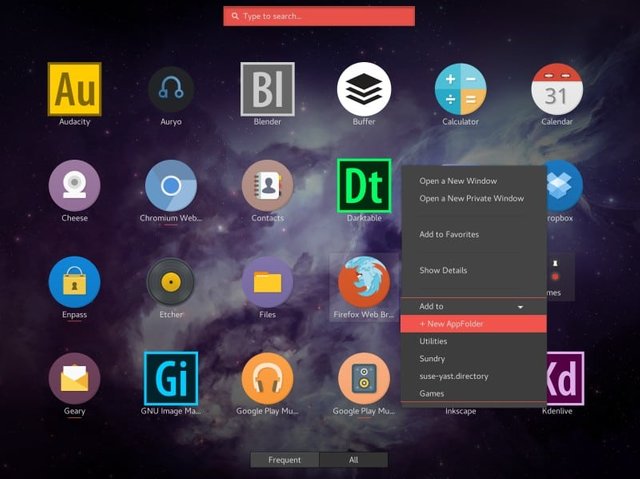The image size is (640, 479).
Task: Add to suse-yast.directory folder
Action: click(474, 376)
